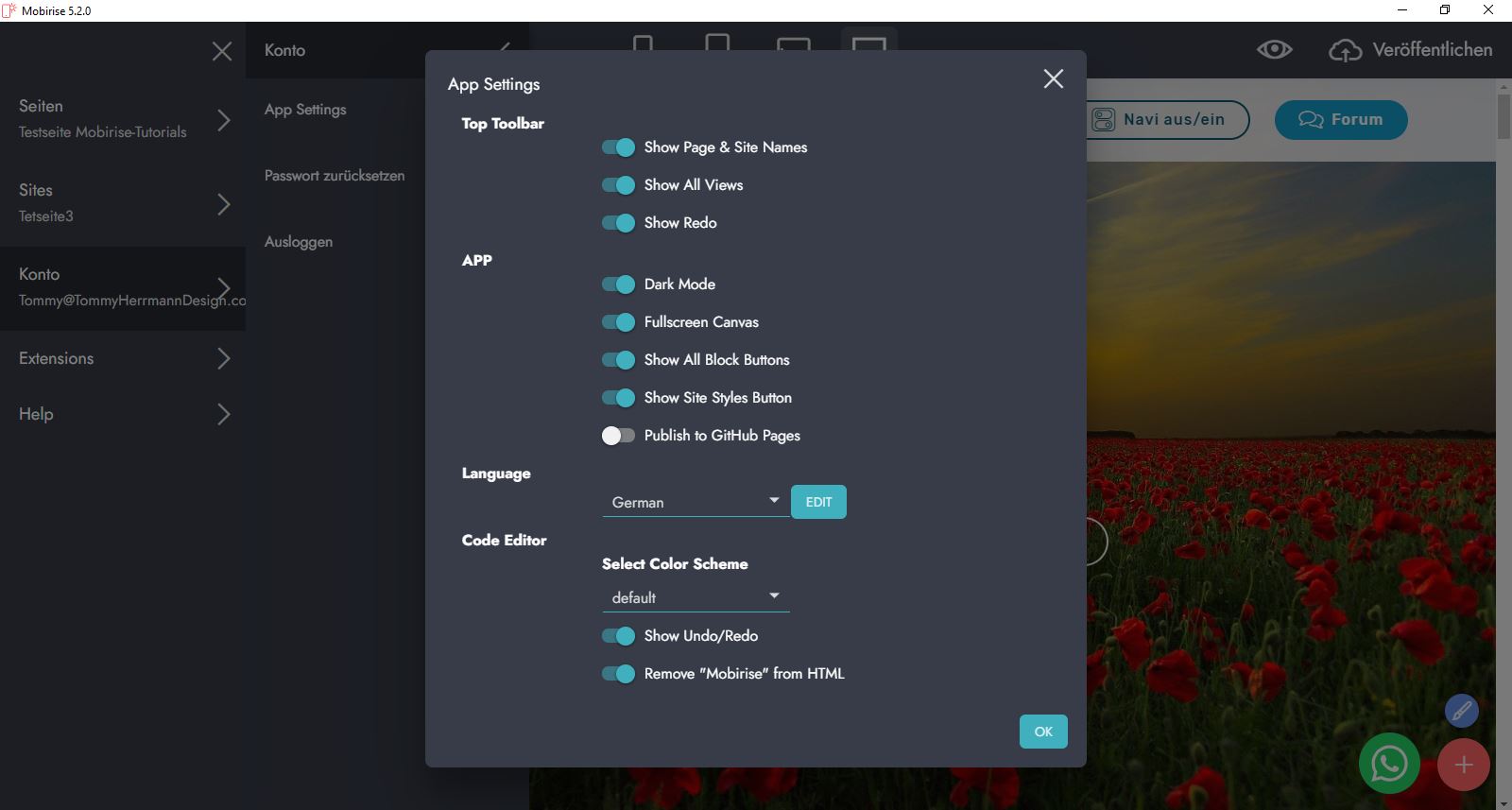Click the Navi aus/ein toggle button
1512x810 pixels.
(x=1168, y=120)
